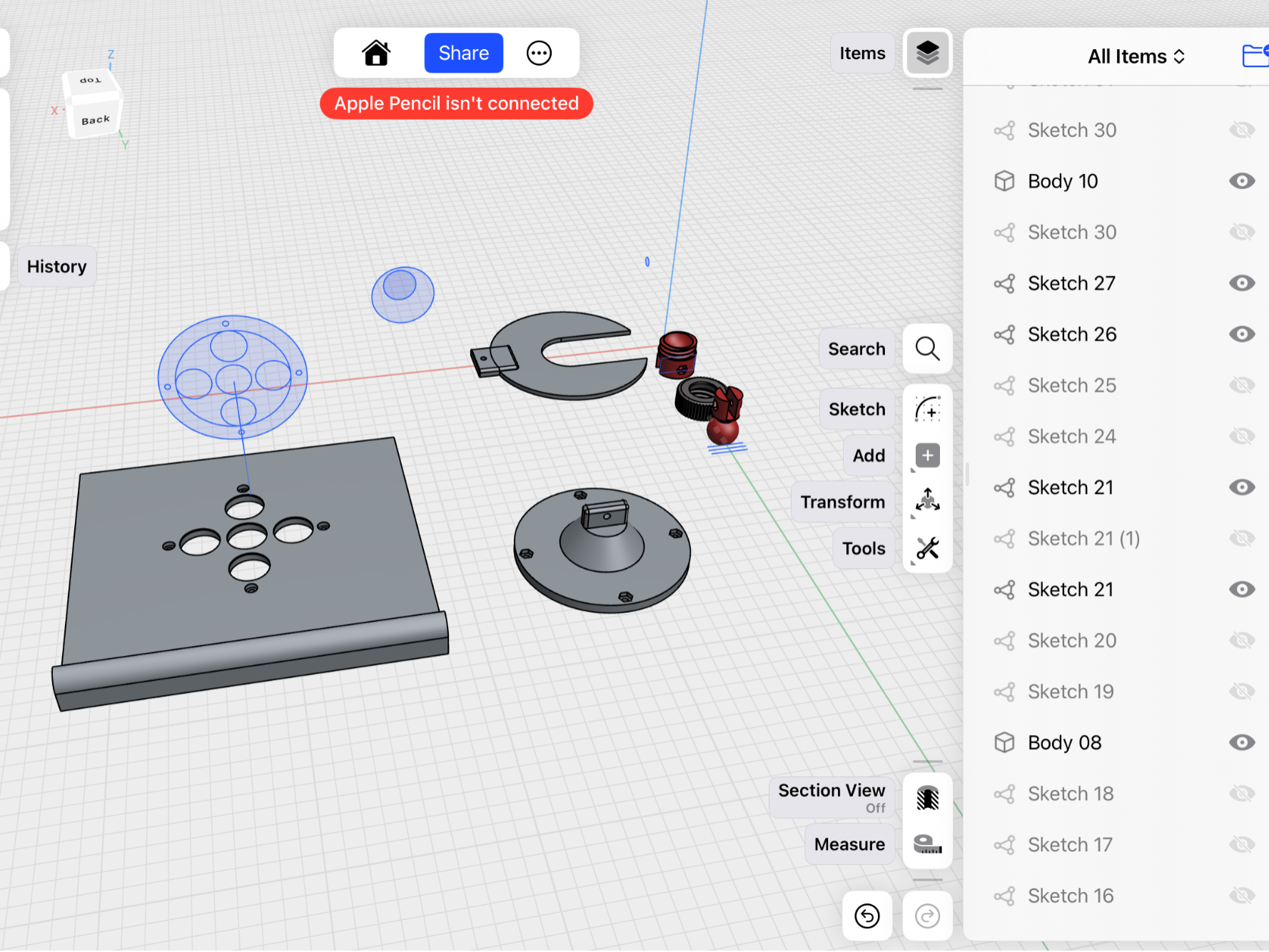Redo the last undone action
This screenshot has height=952, width=1269.
(927, 916)
